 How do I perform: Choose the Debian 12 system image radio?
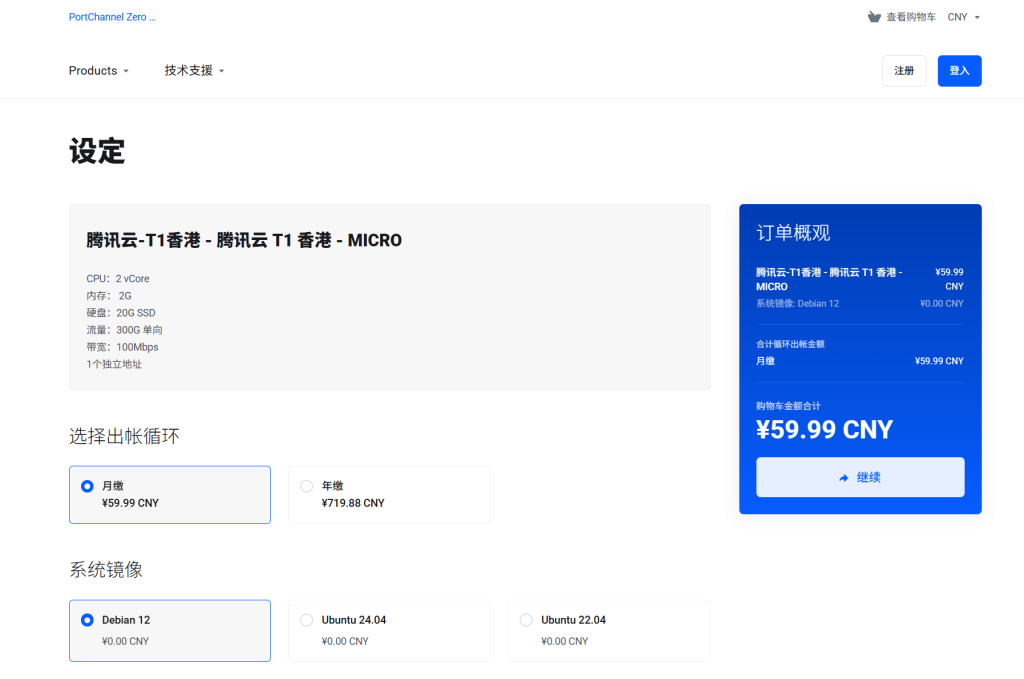(x=87, y=620)
